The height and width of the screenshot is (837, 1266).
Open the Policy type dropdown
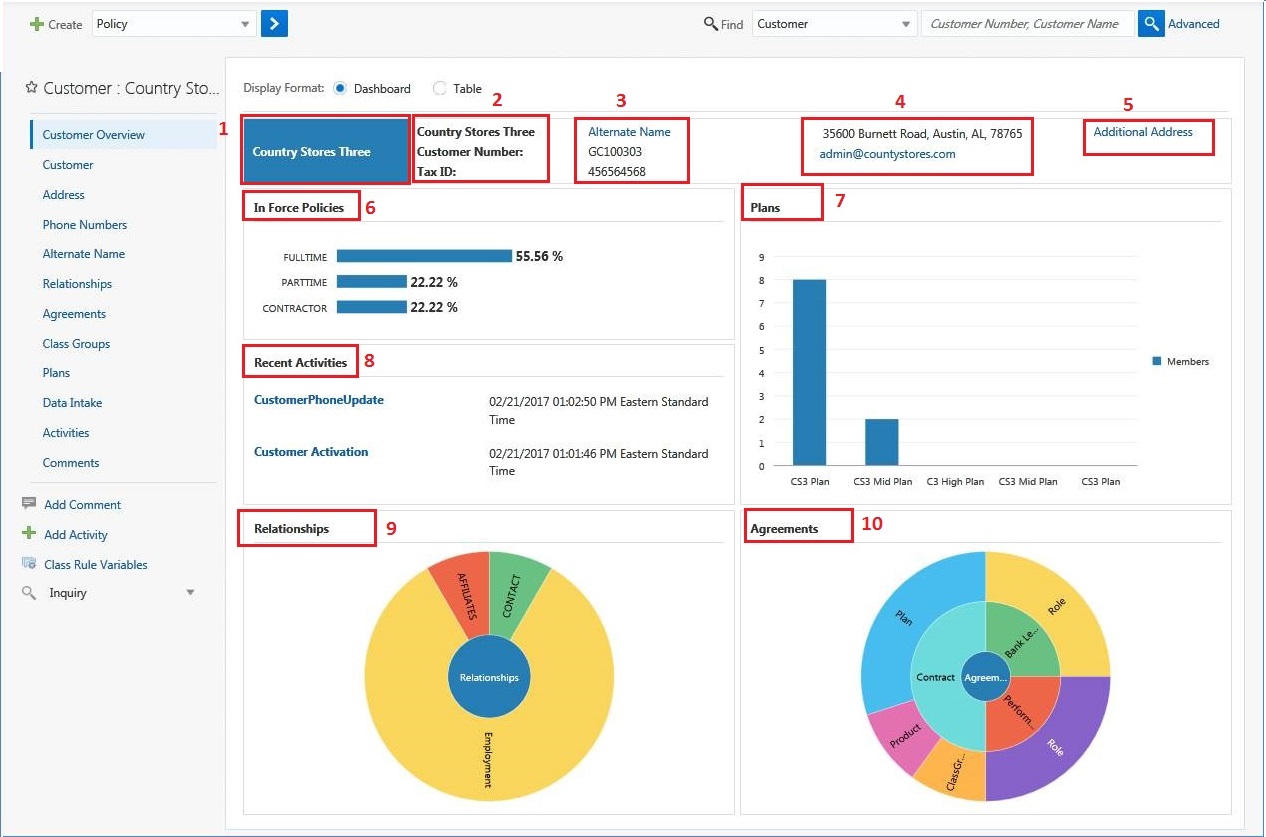pyautogui.click(x=174, y=22)
